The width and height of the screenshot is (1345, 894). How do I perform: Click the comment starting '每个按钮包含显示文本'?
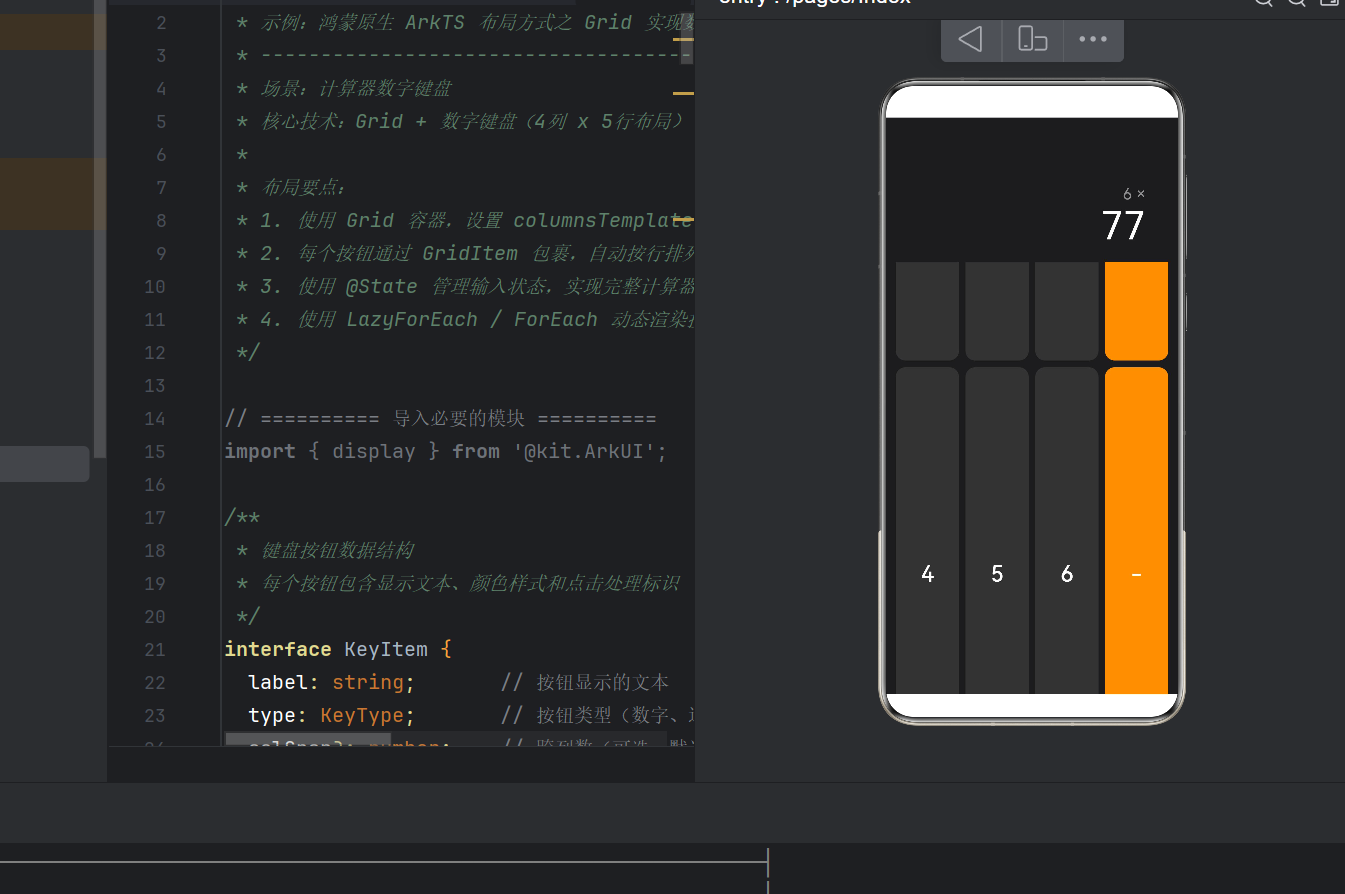click(x=471, y=583)
